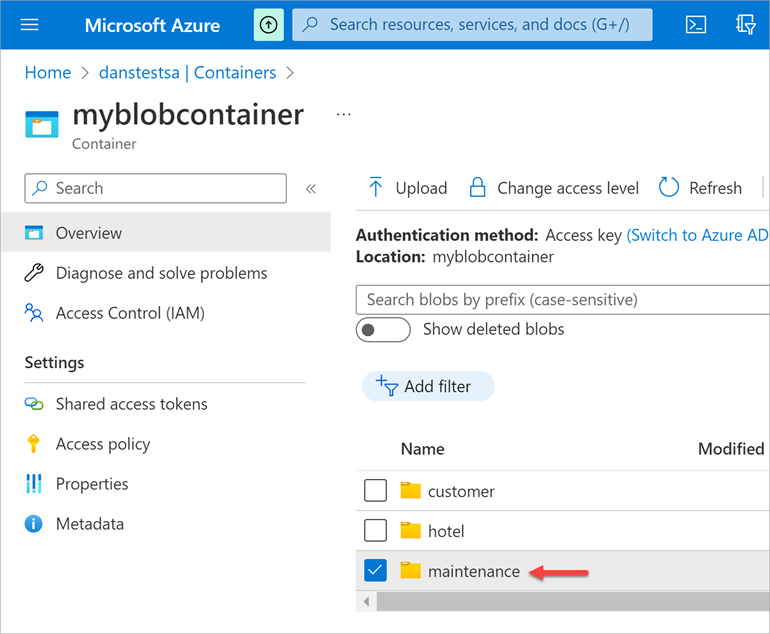Click the customer folder icon
This screenshot has width=770, height=634.
[x=411, y=490]
